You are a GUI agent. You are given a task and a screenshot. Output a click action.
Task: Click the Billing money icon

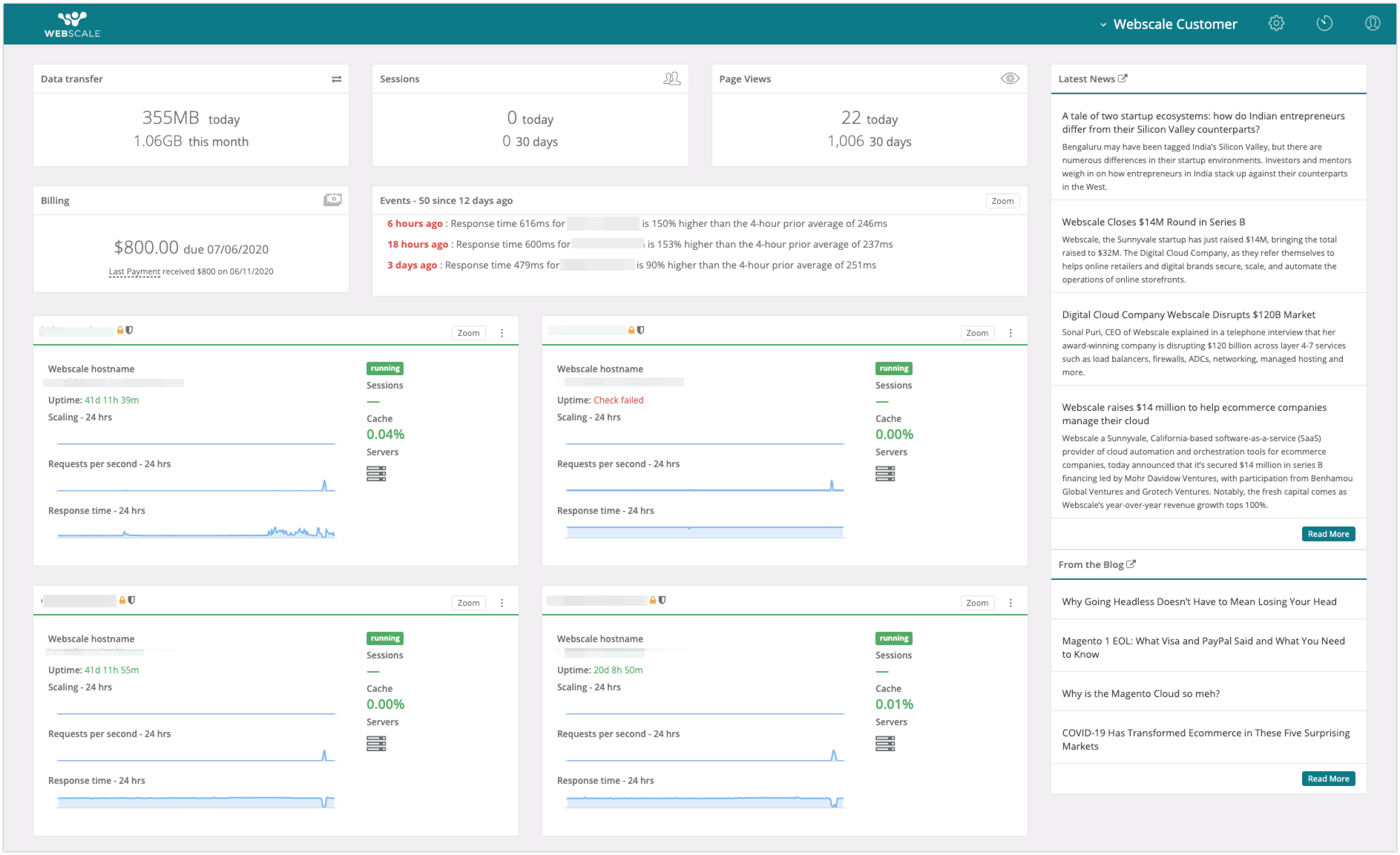[332, 200]
